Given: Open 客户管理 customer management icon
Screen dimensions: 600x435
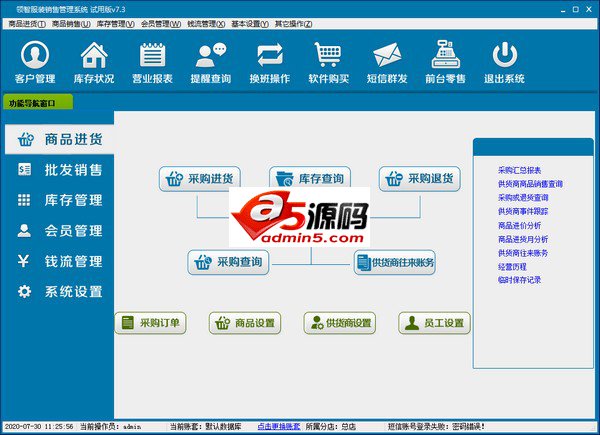Looking at the screenshot, I should (35, 62).
